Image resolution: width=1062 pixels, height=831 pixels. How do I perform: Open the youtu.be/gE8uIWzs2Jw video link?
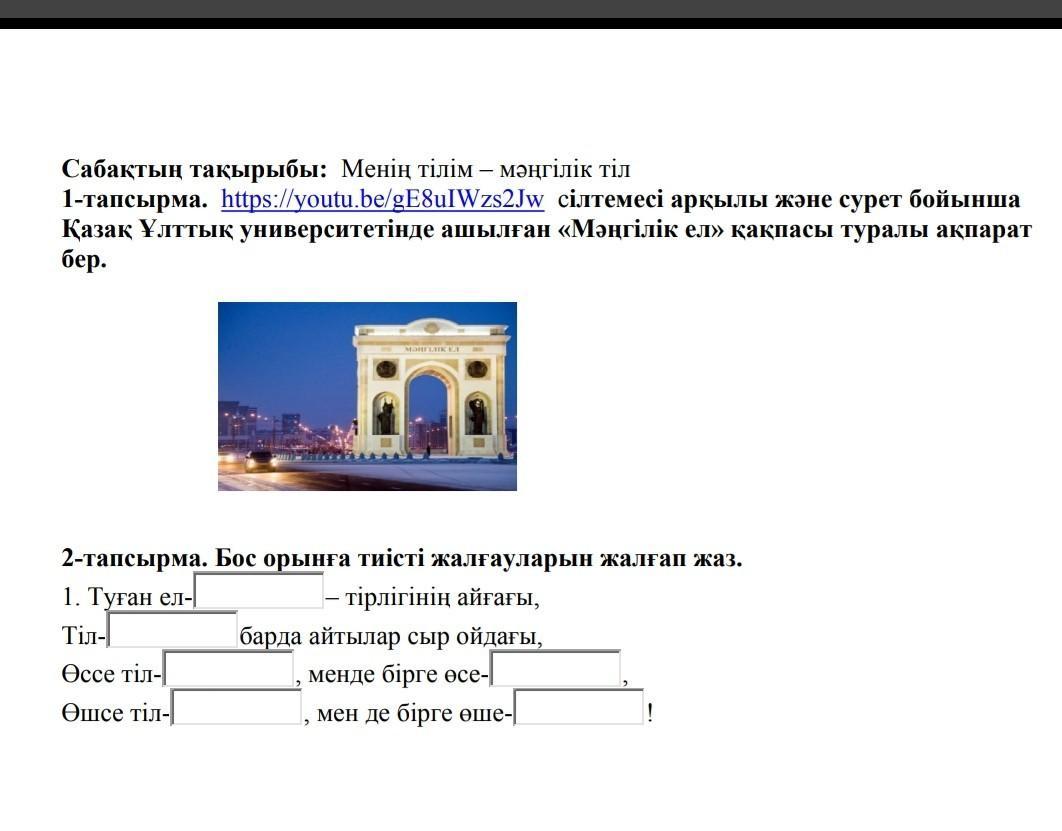[x=382, y=199]
